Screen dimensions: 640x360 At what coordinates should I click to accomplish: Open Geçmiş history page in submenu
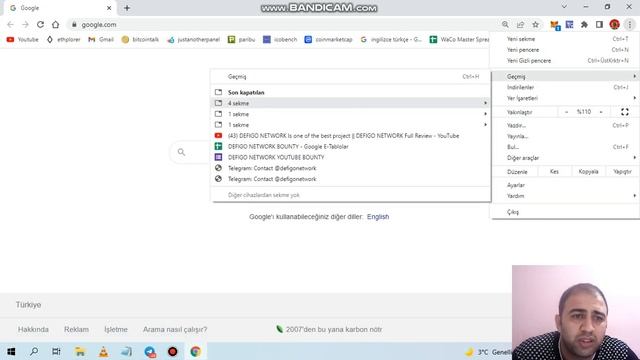pos(351,76)
